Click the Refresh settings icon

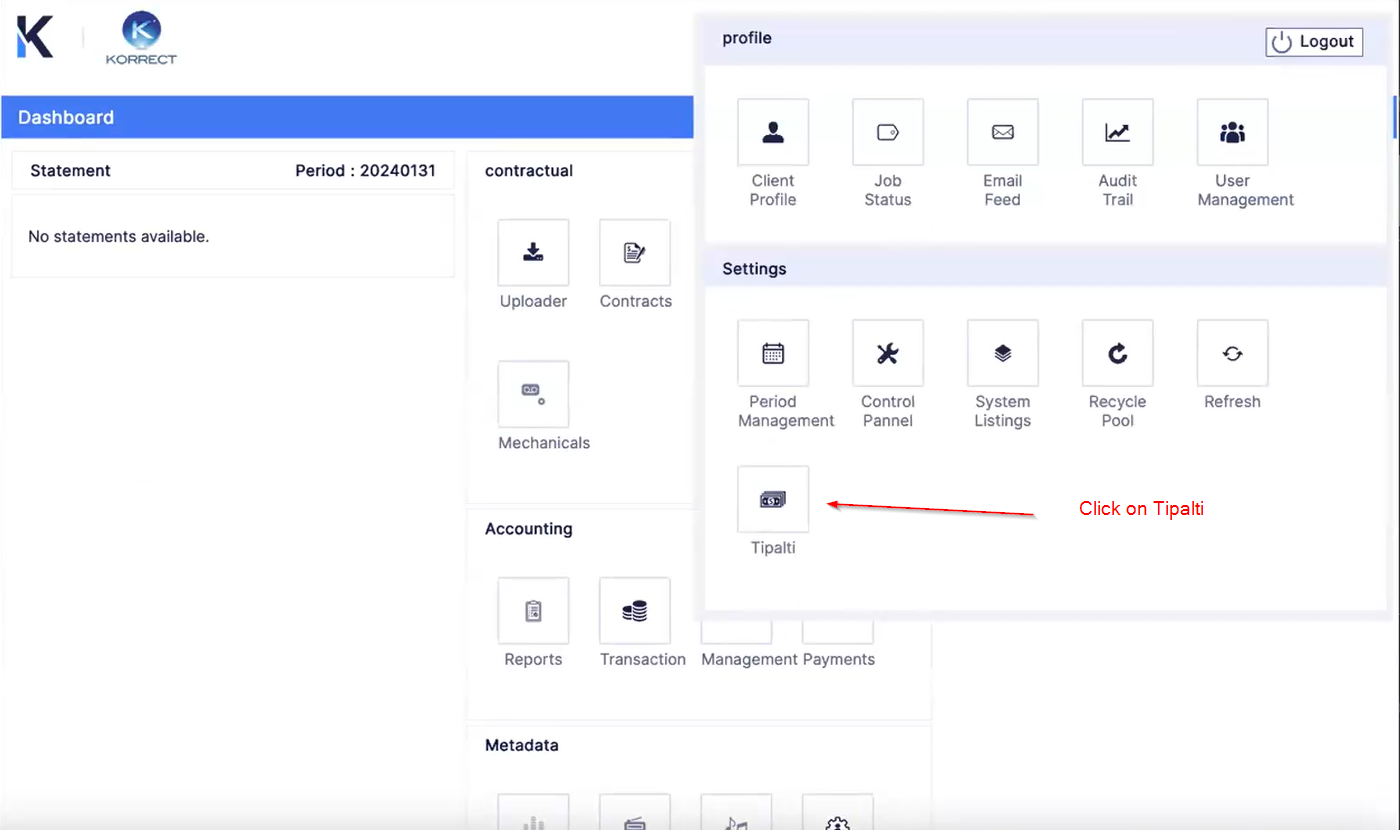tap(1232, 353)
